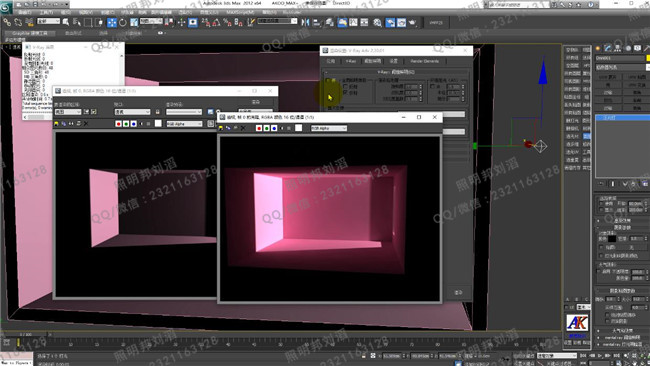Select the Select and Link tool

[x=7, y=22]
